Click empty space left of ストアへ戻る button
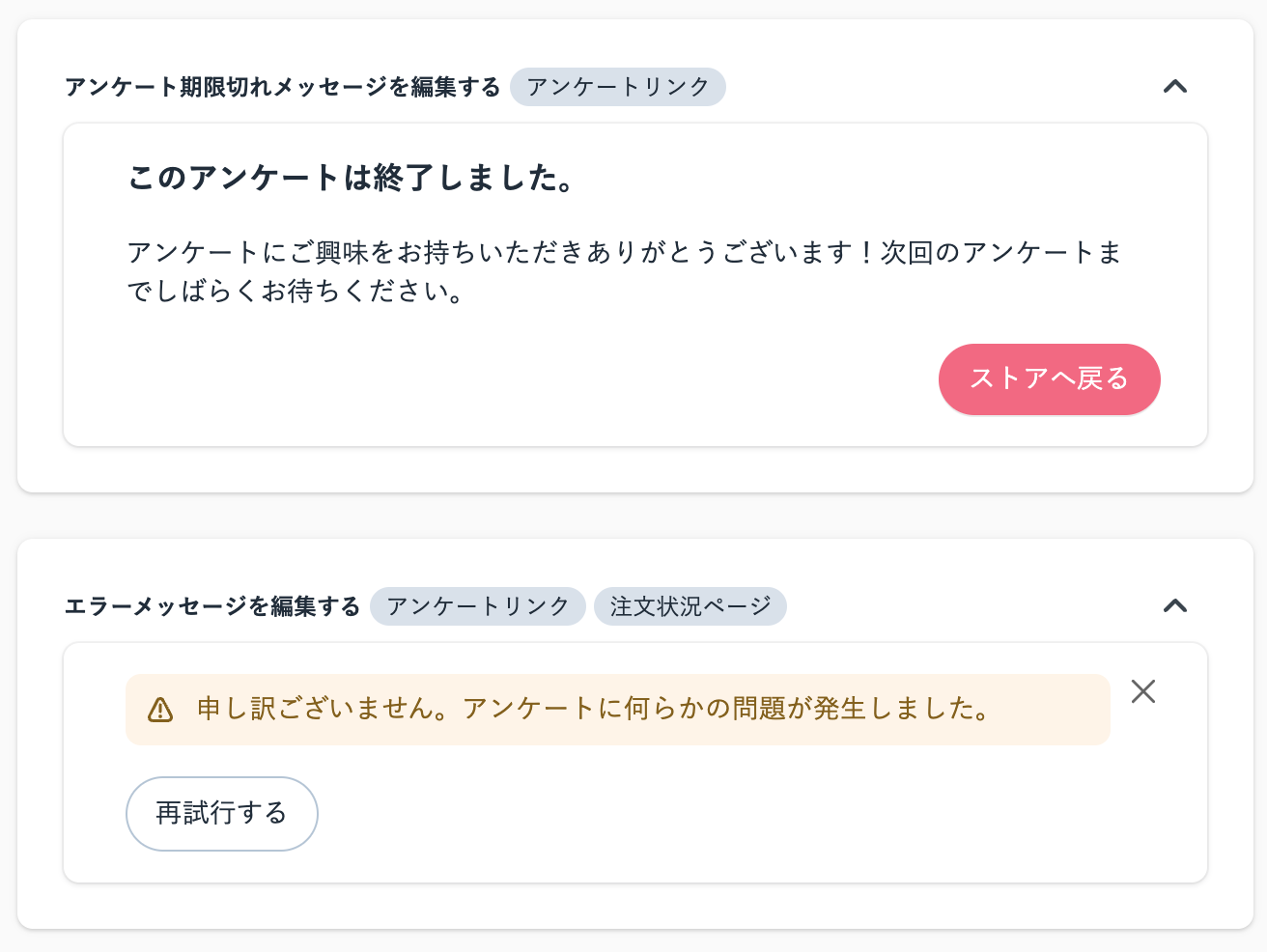This screenshot has width=1267, height=952. tap(579, 379)
